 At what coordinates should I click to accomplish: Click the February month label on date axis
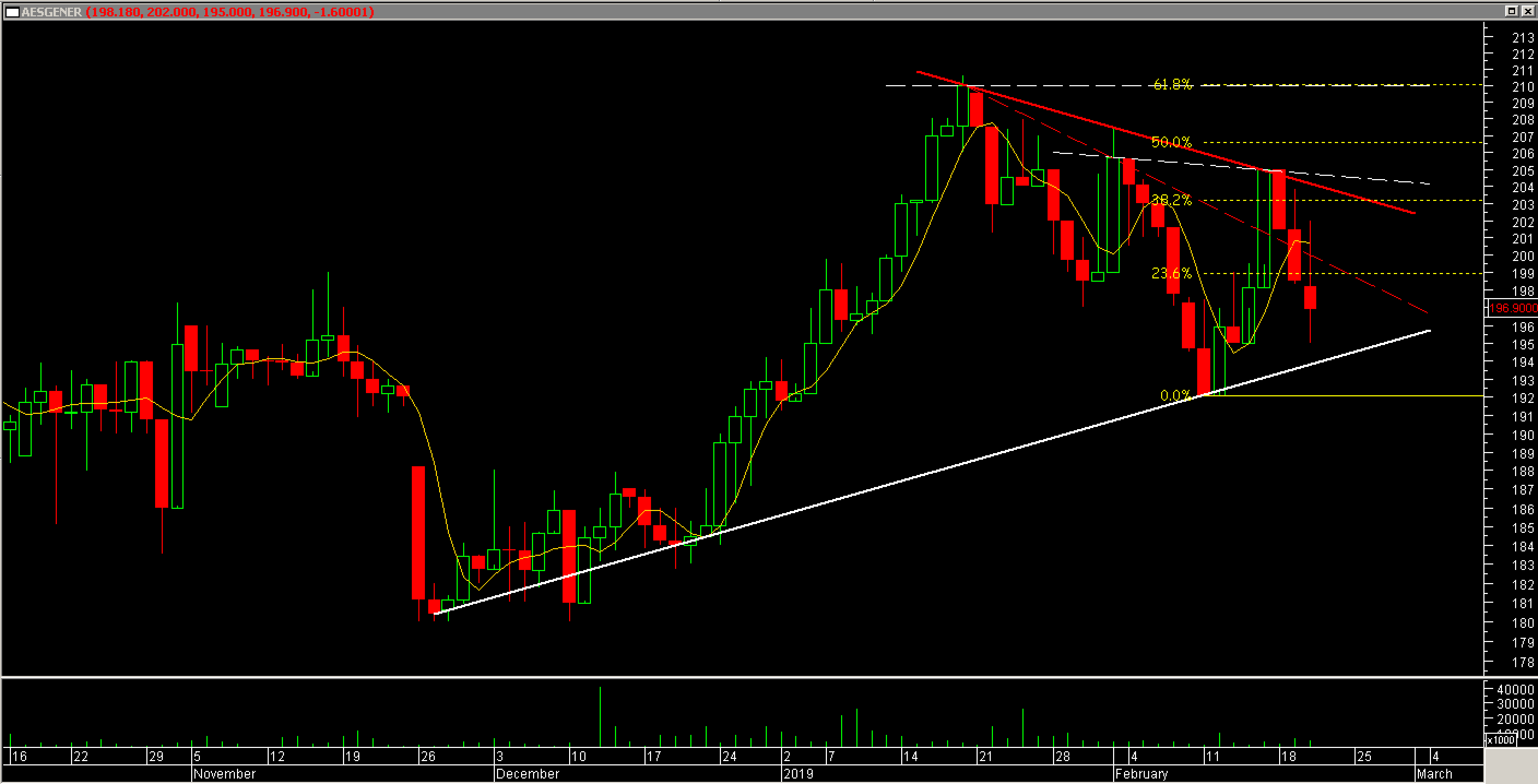(x=1141, y=774)
